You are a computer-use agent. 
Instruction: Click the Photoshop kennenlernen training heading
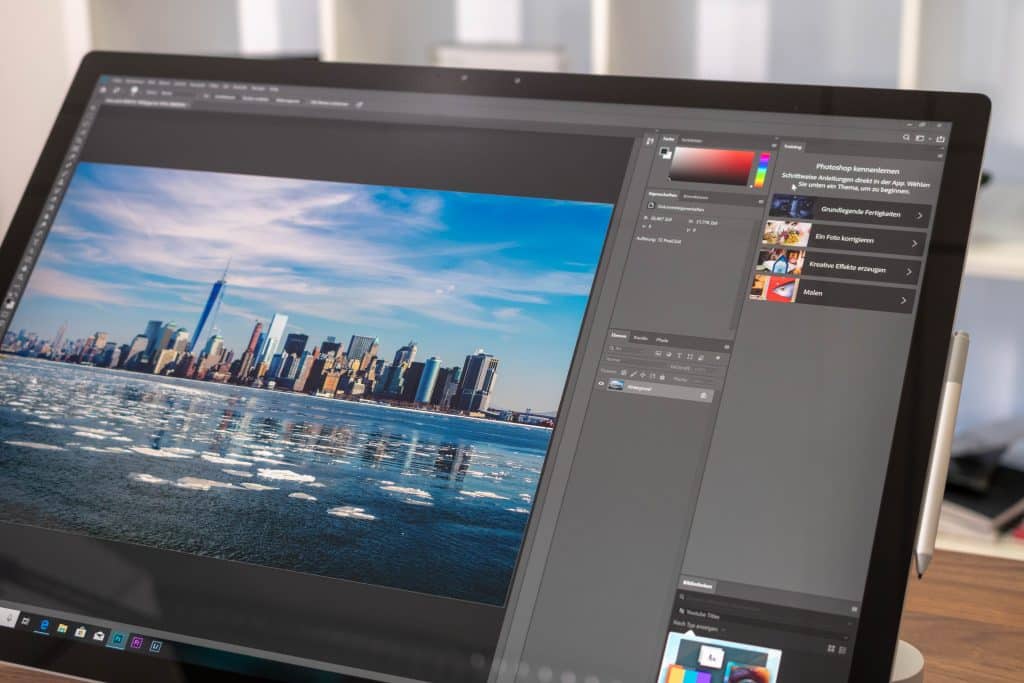pyautogui.click(x=858, y=166)
